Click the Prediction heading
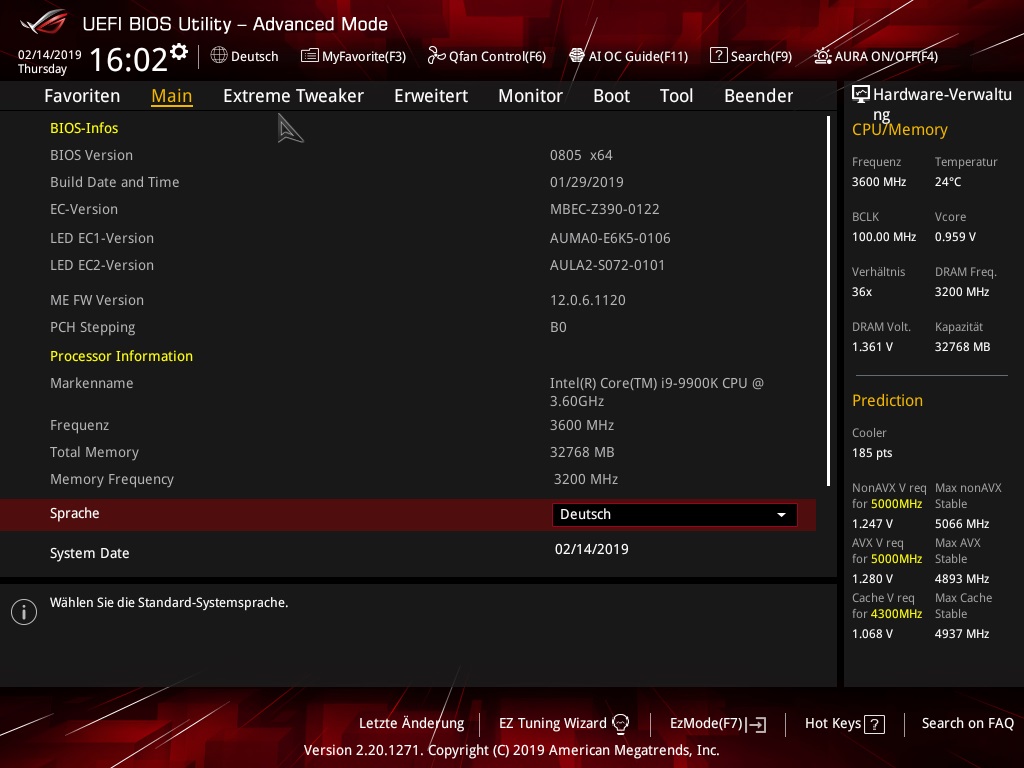The width and height of the screenshot is (1024, 768). 887,400
